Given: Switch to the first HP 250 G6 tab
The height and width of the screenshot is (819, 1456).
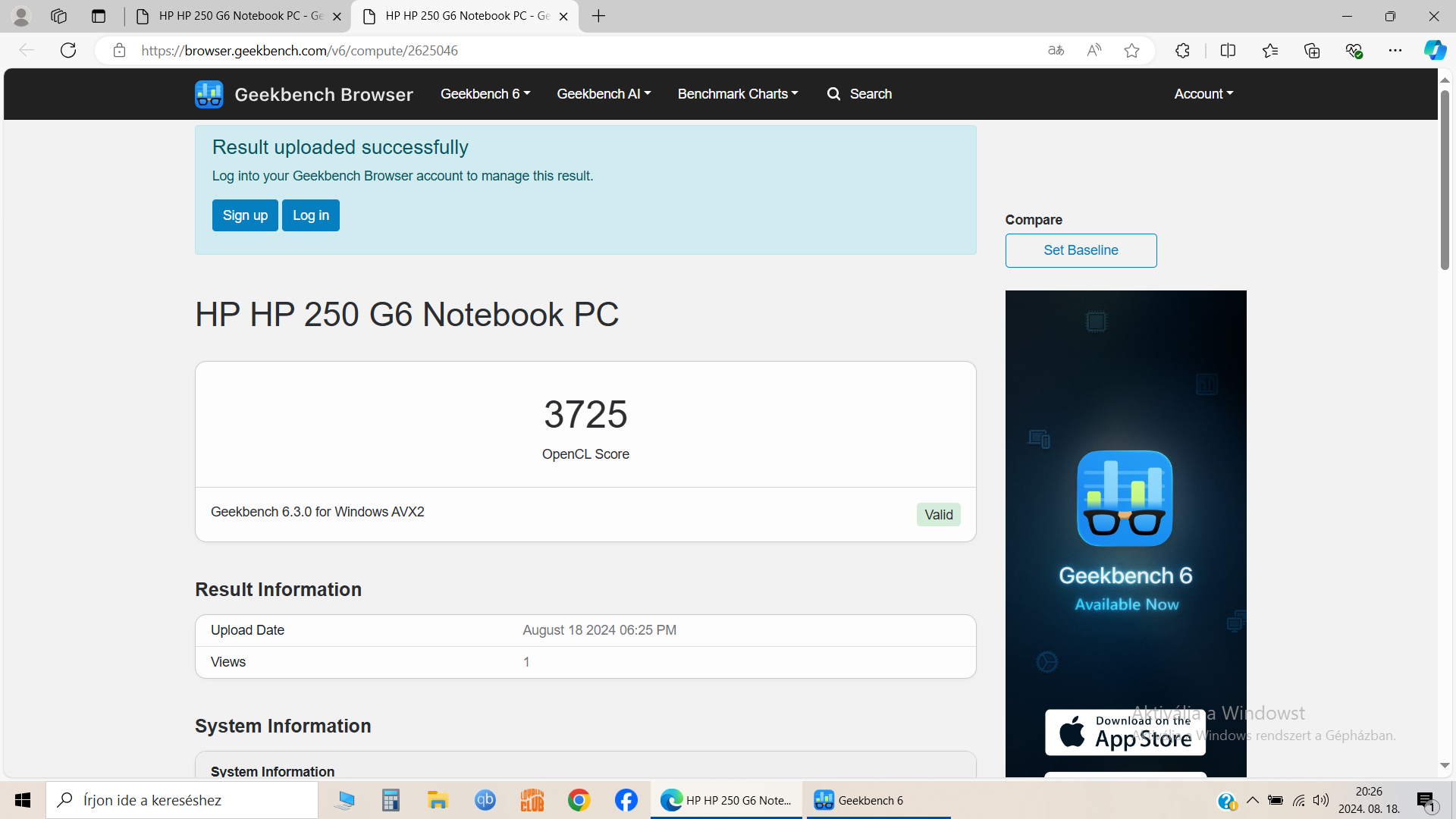Looking at the screenshot, I should click(x=237, y=16).
